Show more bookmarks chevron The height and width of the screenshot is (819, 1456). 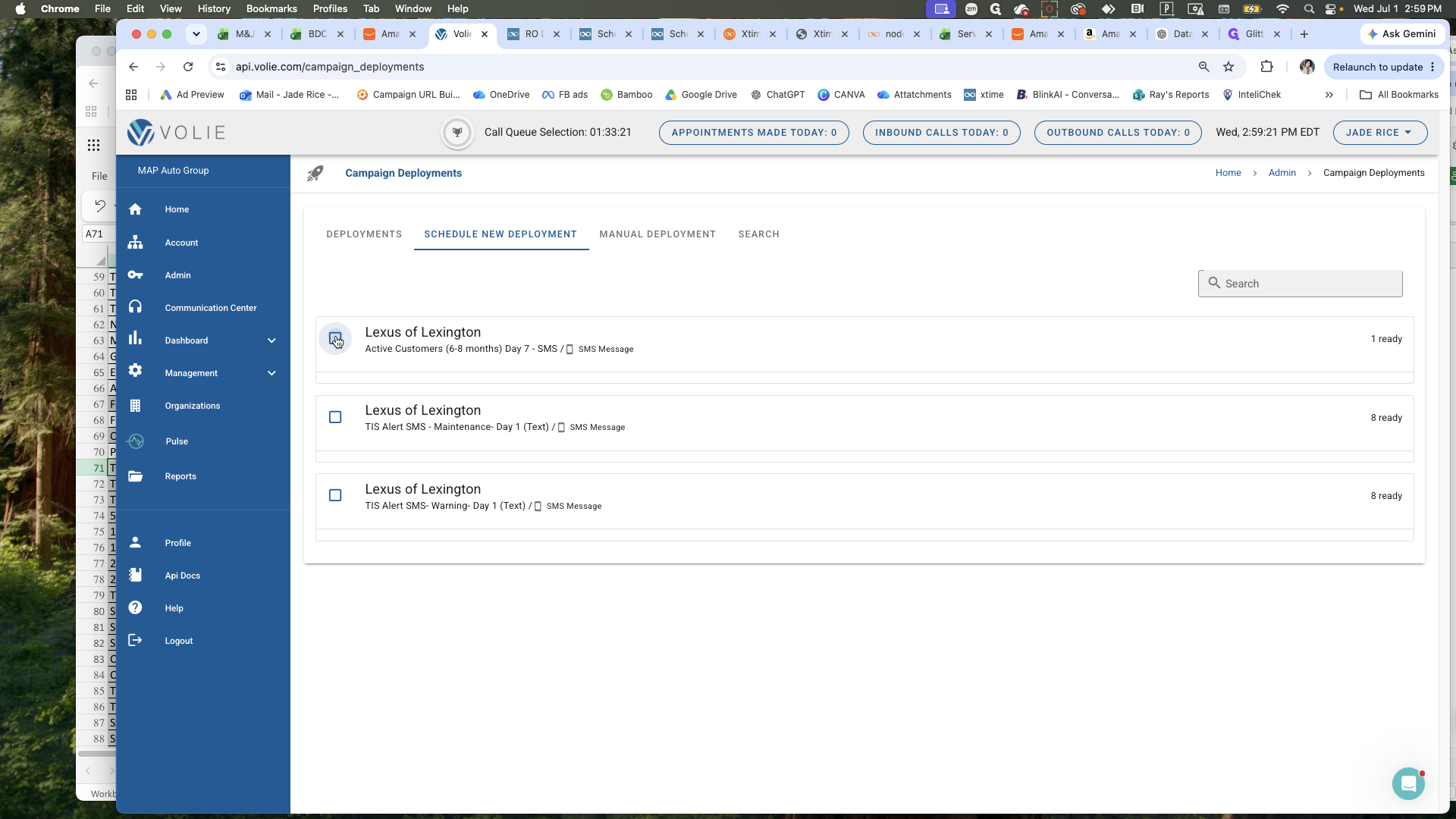tap(1329, 95)
